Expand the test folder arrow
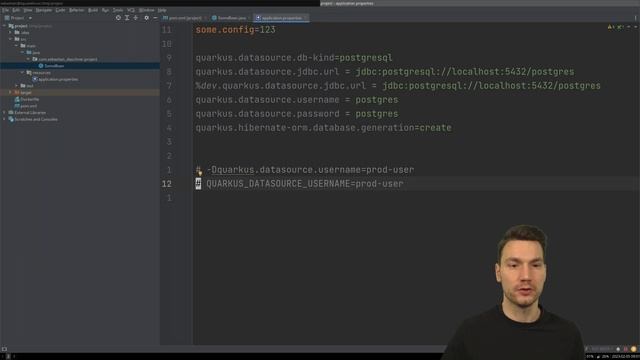Viewport: 640px width, 360px height. pos(16,86)
